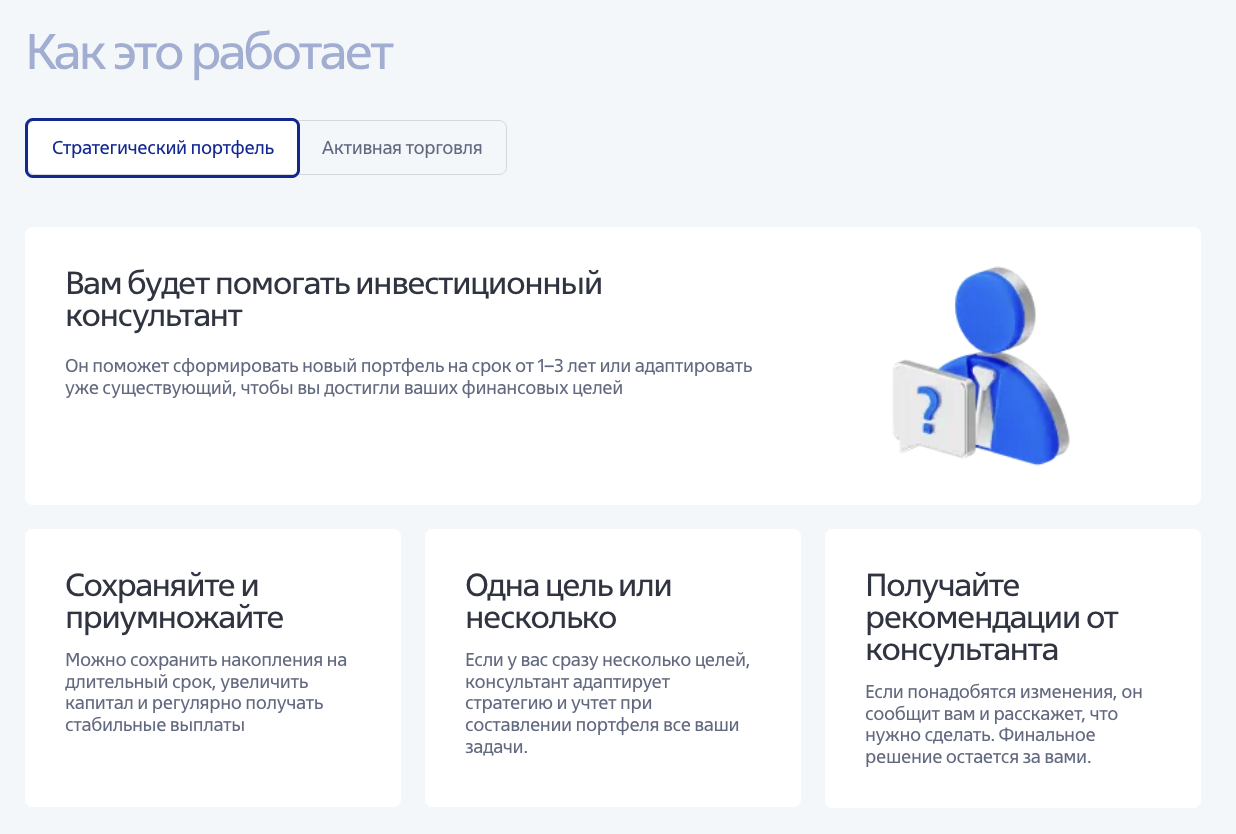The image size is (1236, 834).
Task: Click the Получайте рекомендации от консультанта heading
Action: (991, 618)
